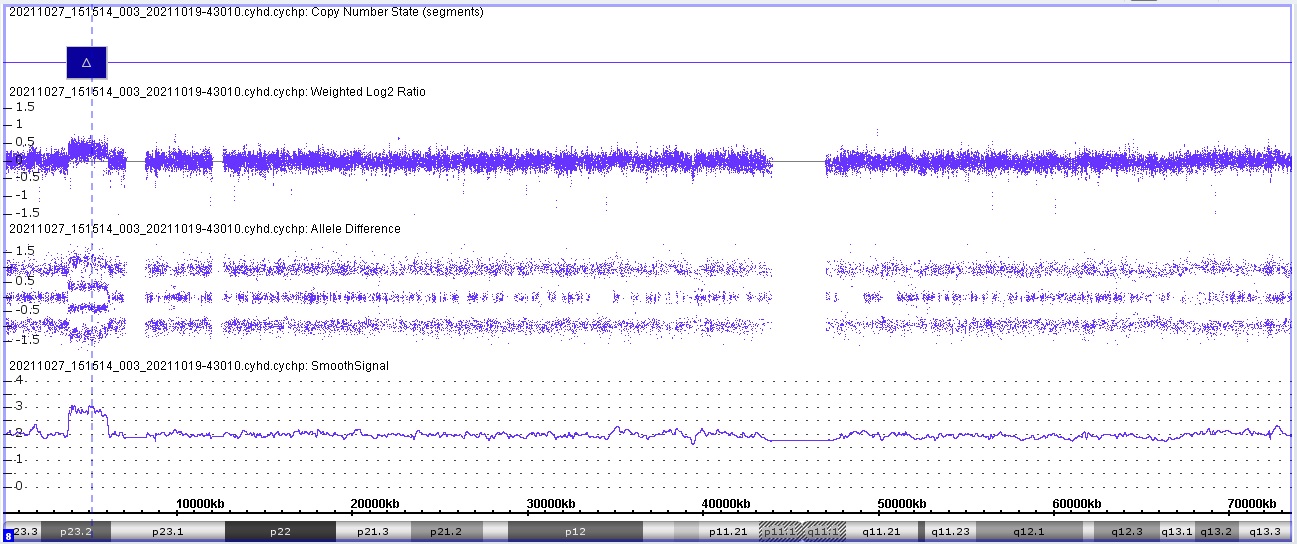Viewport: 1297px width, 544px height.
Task: Click the p11.21 cytoband
Action: 728,532
